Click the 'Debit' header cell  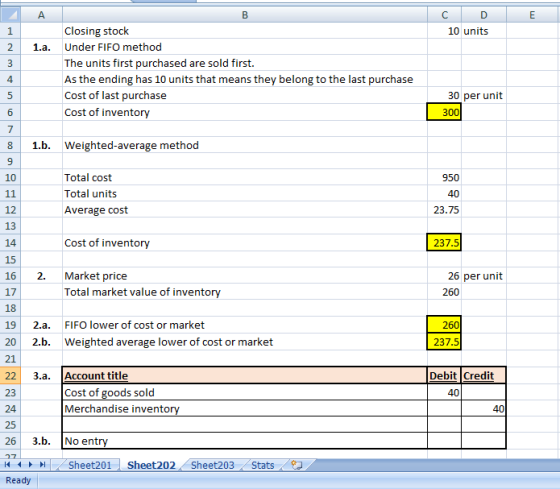coord(444,375)
